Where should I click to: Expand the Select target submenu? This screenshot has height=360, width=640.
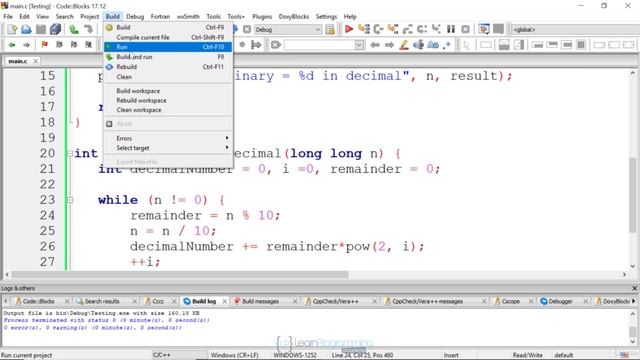pyautogui.click(x=168, y=148)
